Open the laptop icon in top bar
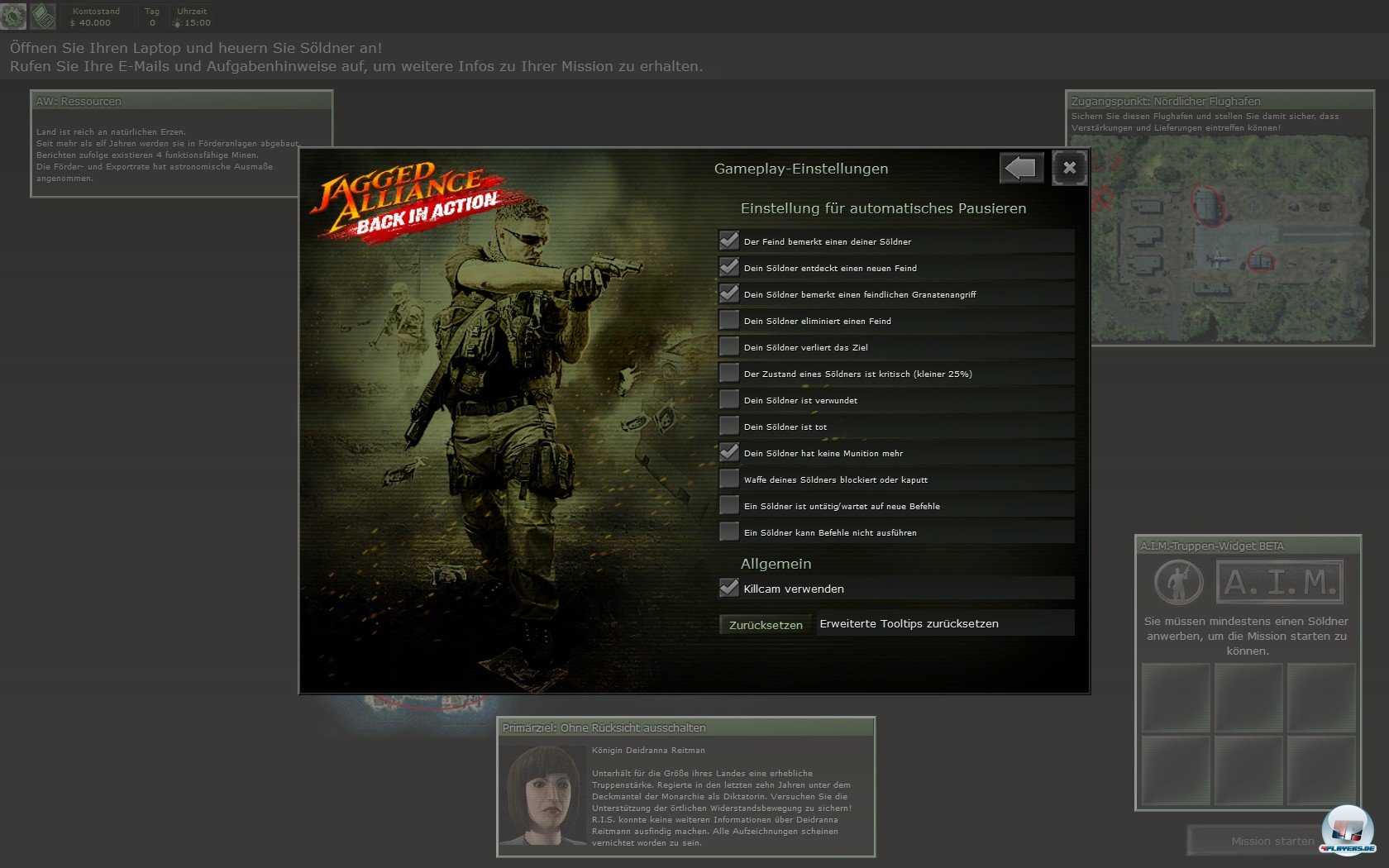The image size is (1389, 868). point(42,16)
